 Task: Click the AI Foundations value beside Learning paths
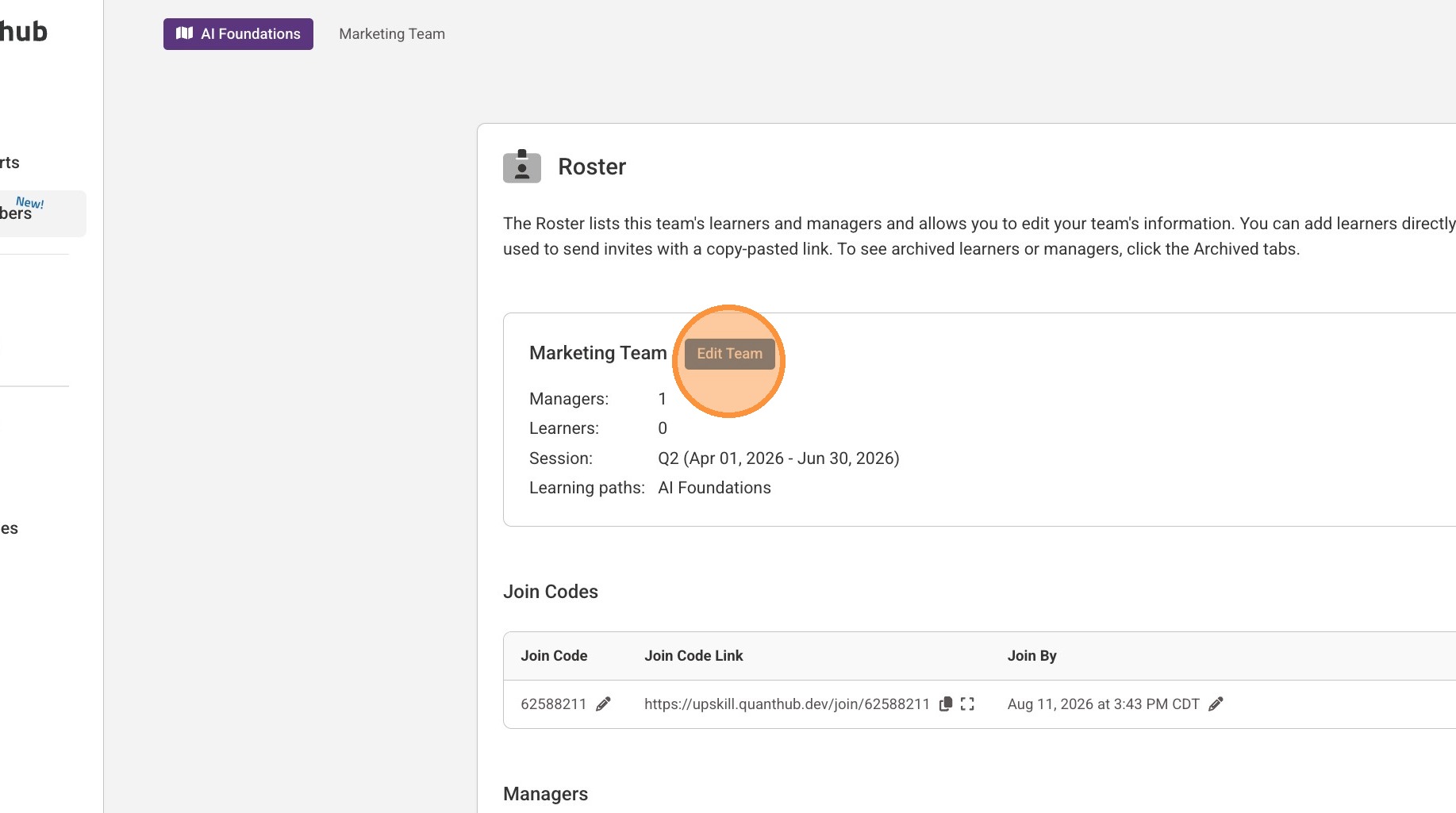pos(714,488)
